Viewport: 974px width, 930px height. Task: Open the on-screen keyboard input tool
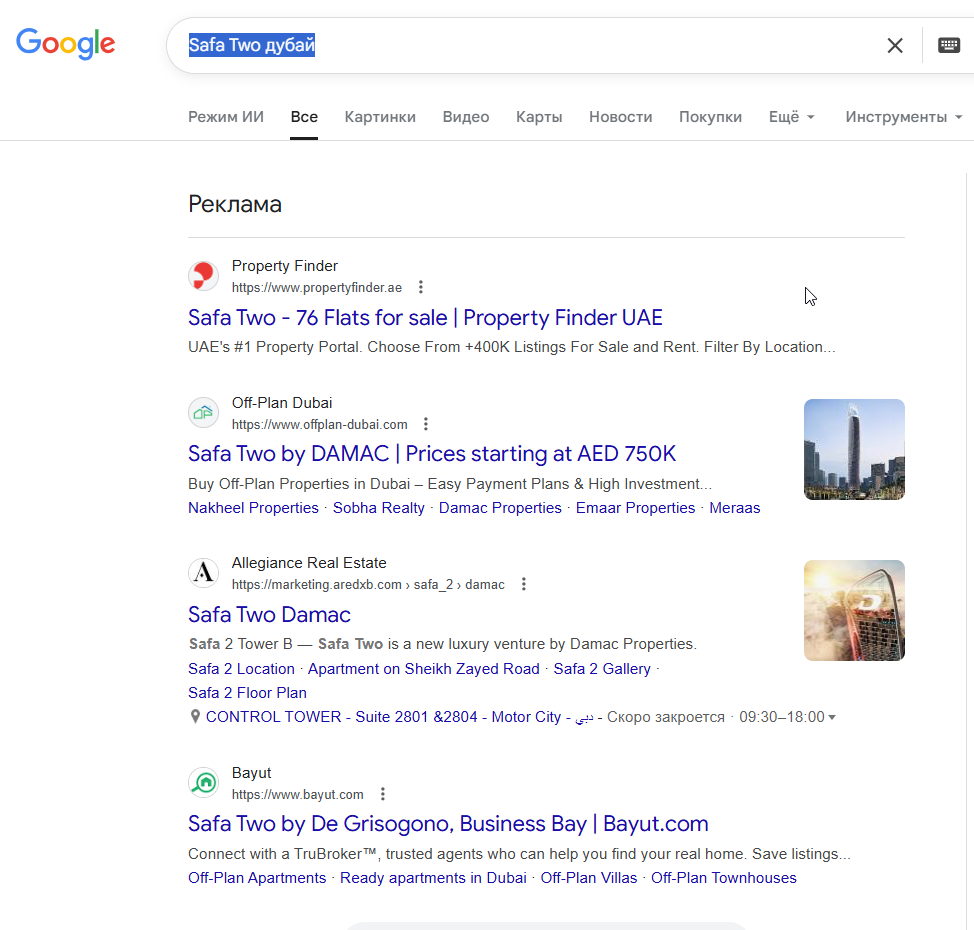coord(949,45)
